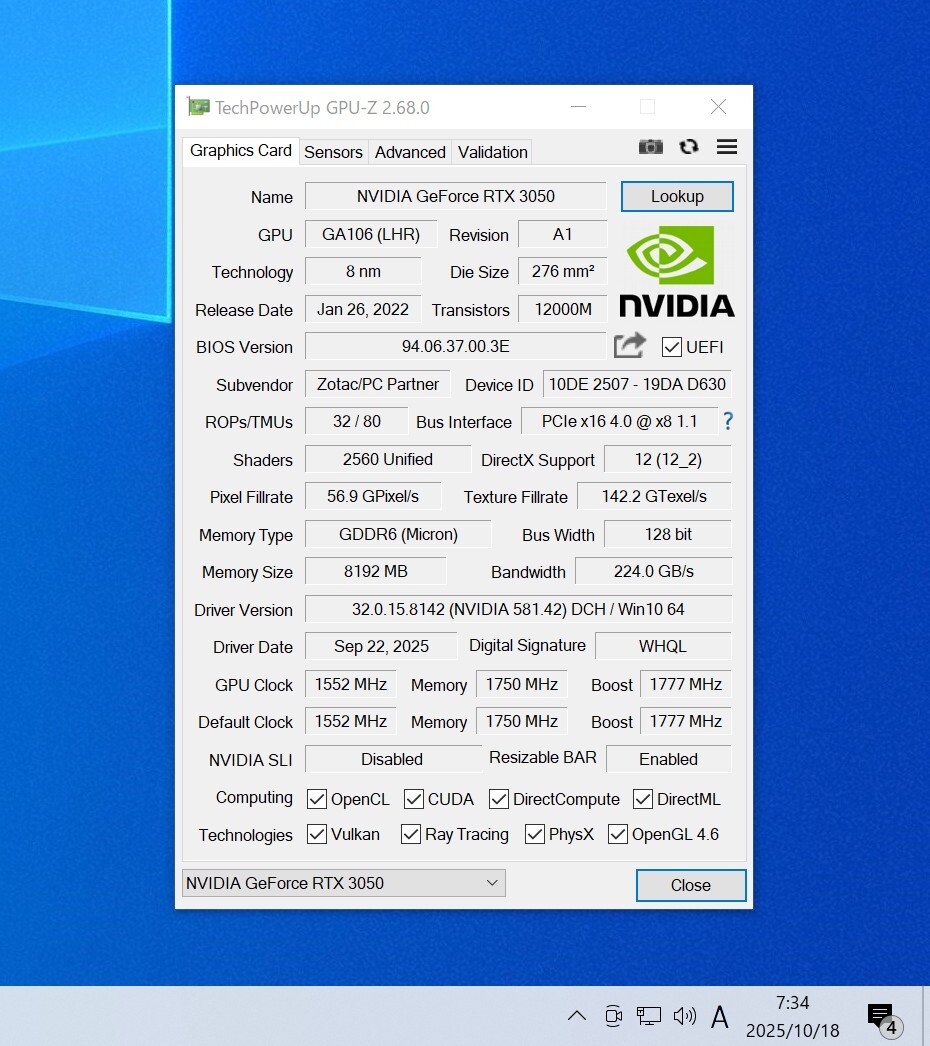Switch to the Sensors tab
This screenshot has width=930, height=1046.
(333, 152)
